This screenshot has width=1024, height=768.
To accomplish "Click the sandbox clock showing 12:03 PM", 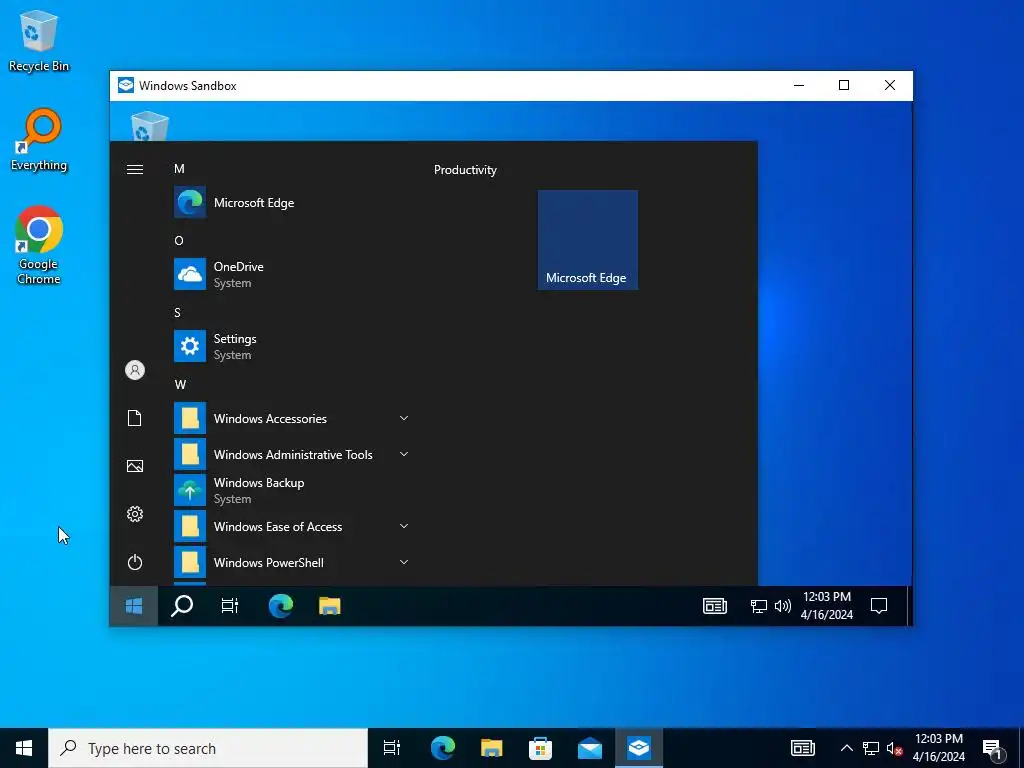I will point(827,605).
